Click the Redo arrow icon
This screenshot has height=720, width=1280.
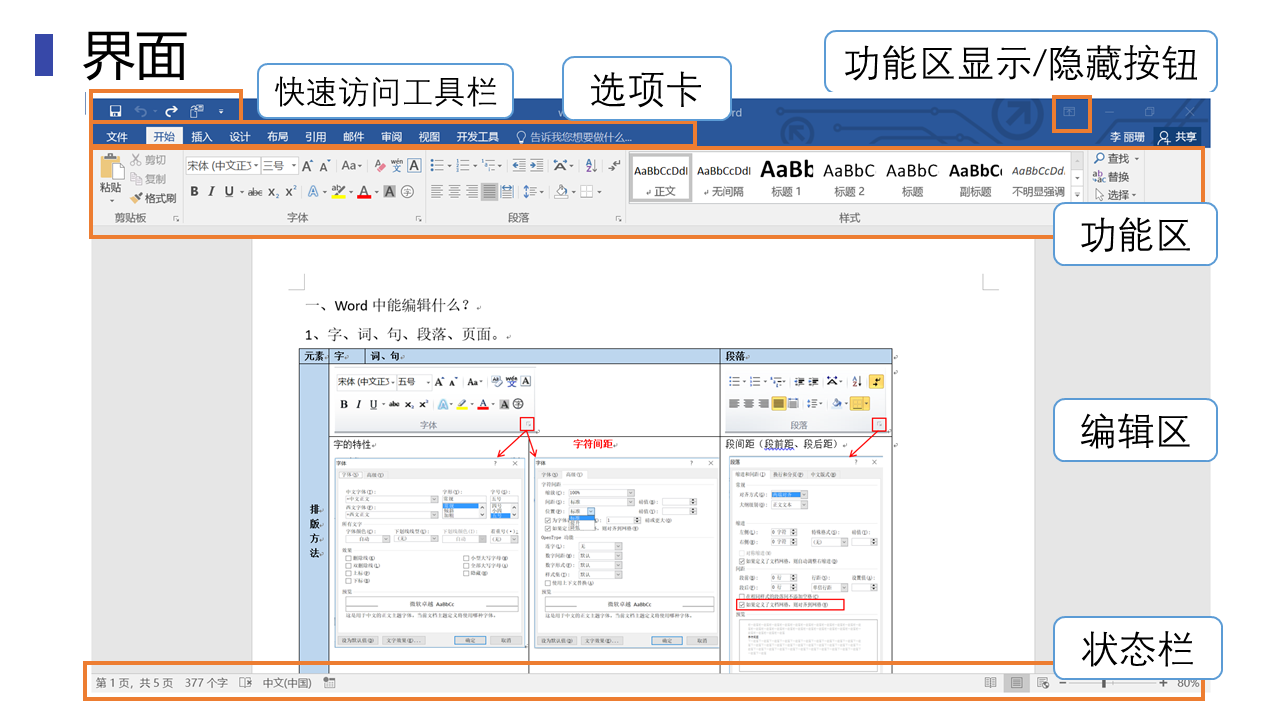click(171, 111)
